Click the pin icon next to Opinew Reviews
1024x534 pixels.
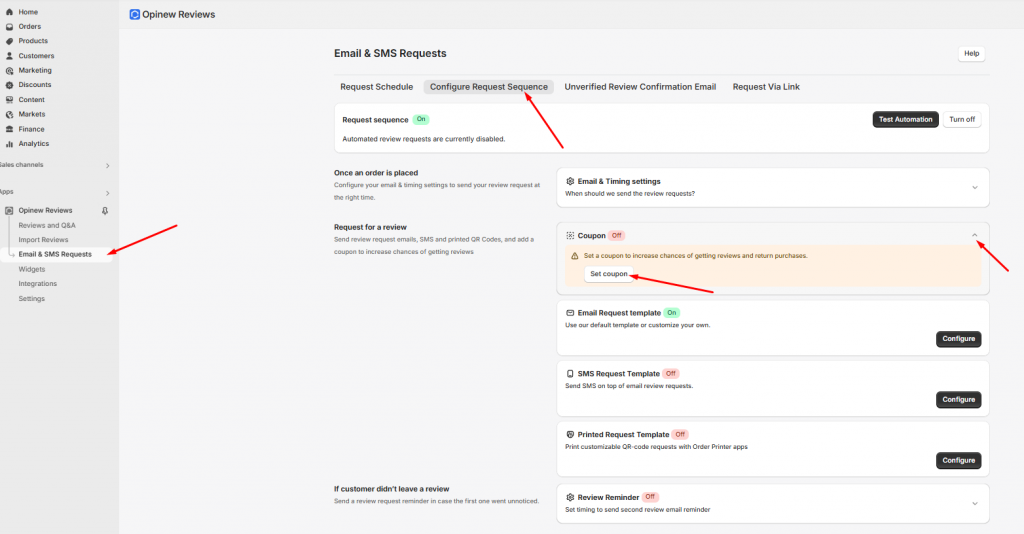pos(104,211)
